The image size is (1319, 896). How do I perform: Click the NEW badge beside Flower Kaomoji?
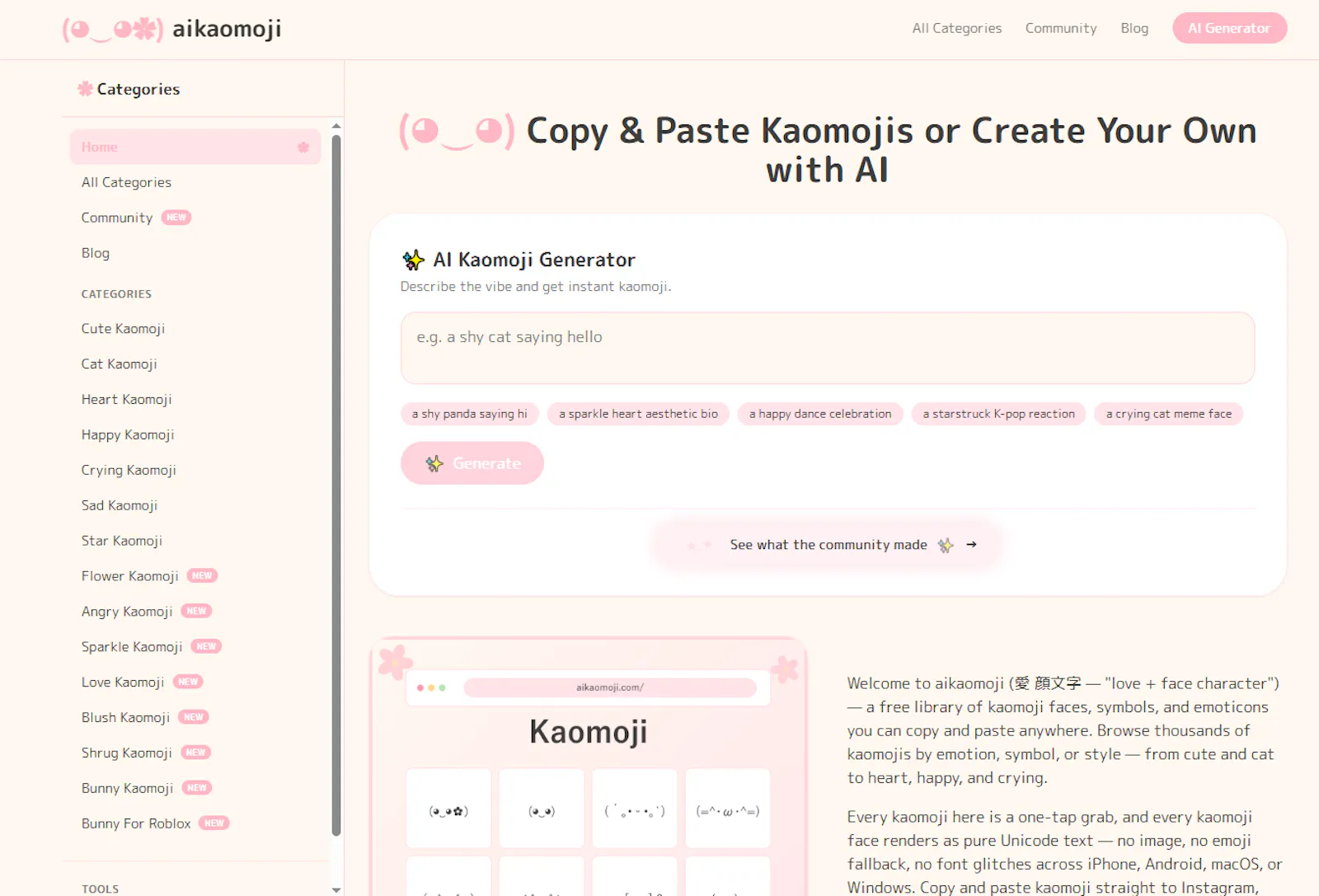pos(202,576)
